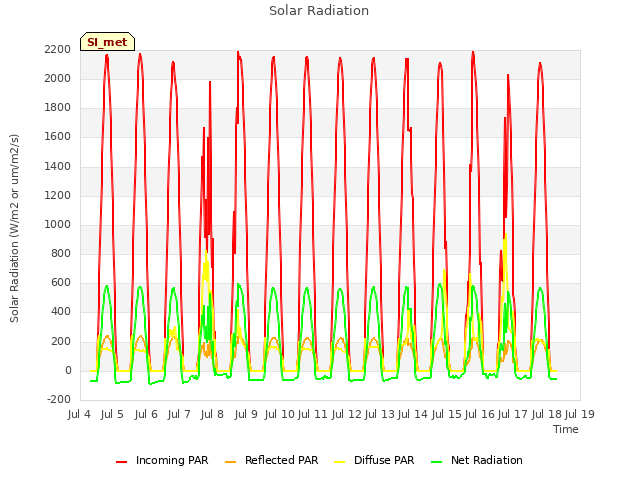Click the Jul 18 x-axis tick label

coord(547,415)
